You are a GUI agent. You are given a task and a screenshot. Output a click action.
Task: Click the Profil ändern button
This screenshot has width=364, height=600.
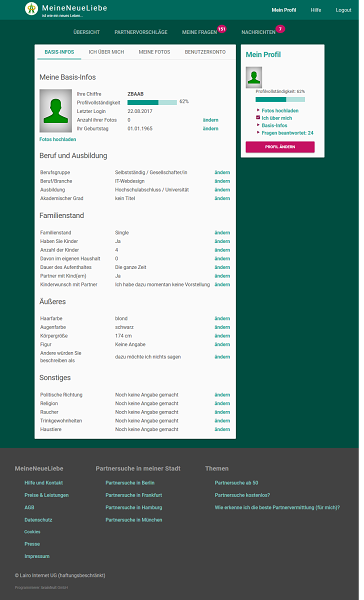280,147
